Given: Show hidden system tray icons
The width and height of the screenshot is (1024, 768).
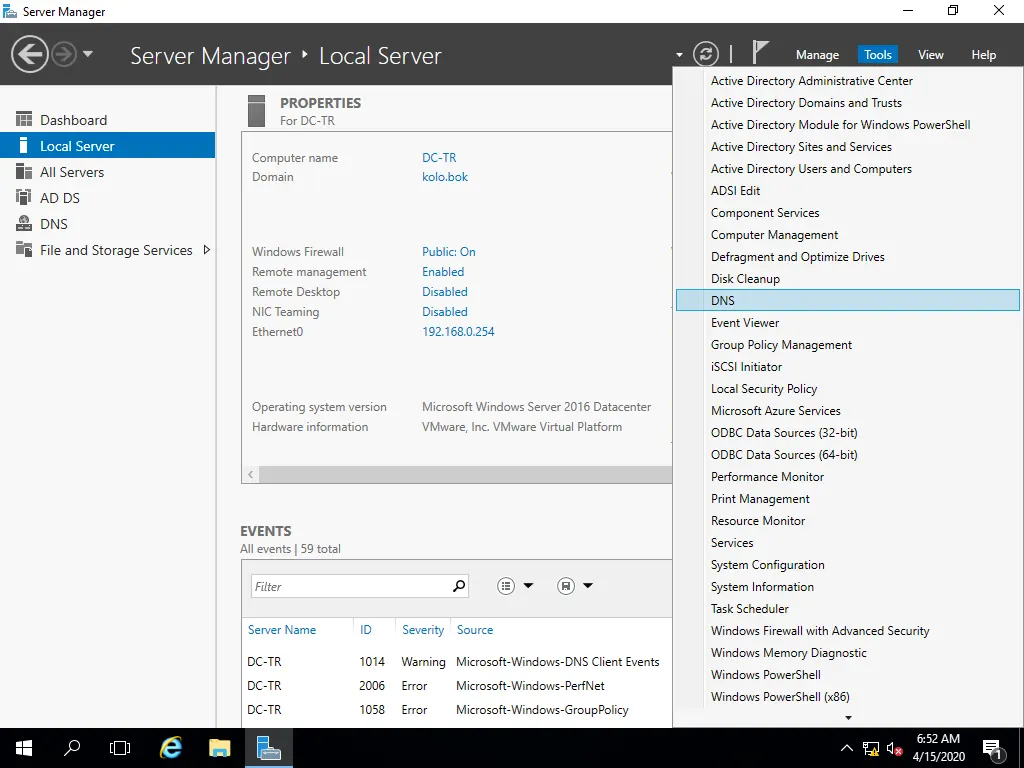Looking at the screenshot, I should click(846, 748).
